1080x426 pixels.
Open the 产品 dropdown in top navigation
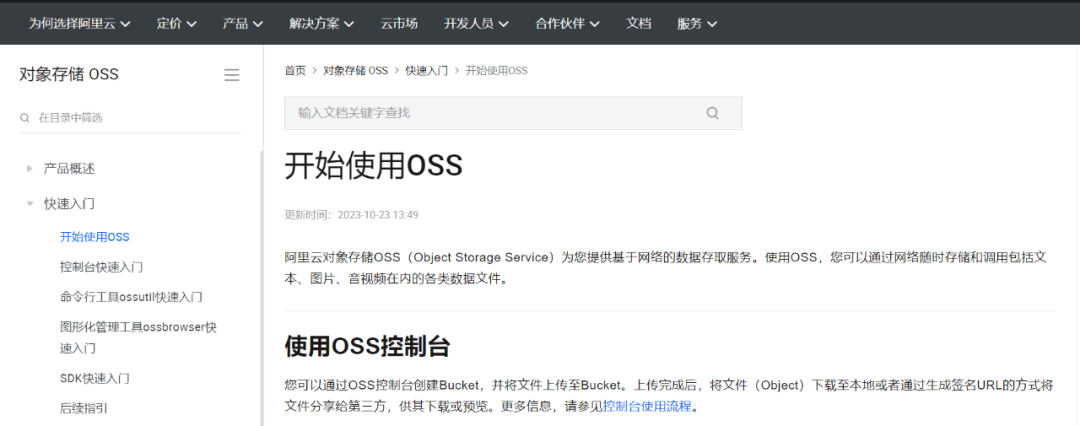pyautogui.click(x=243, y=23)
